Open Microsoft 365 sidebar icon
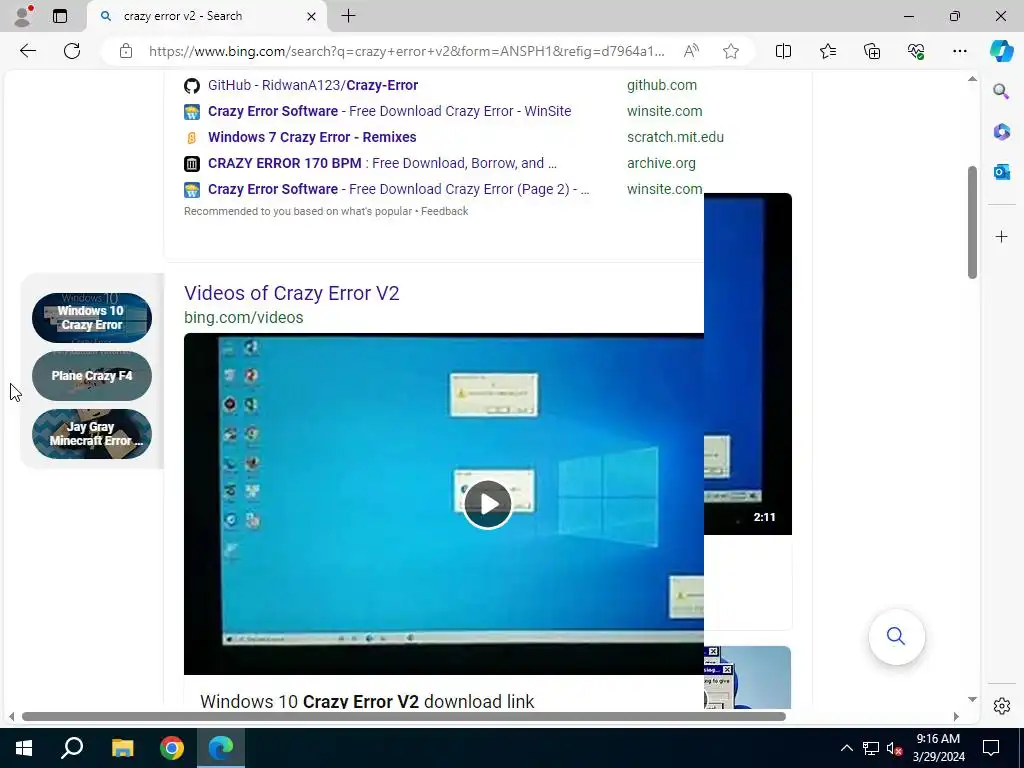This screenshot has width=1024, height=768. (1001, 131)
